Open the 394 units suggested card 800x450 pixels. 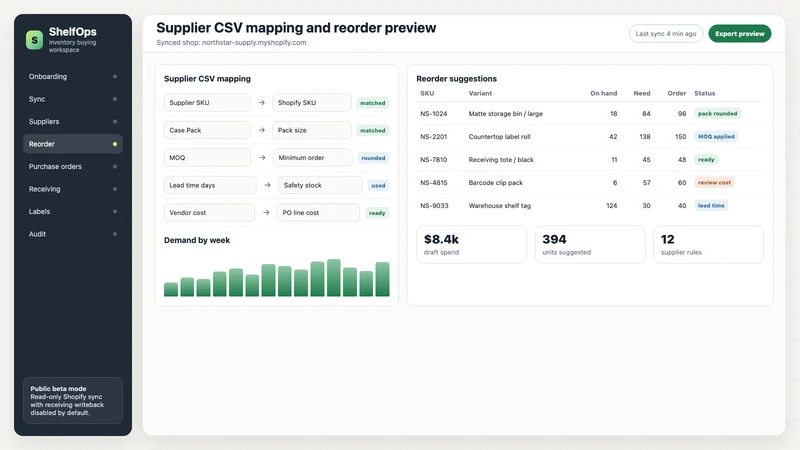[590, 244]
